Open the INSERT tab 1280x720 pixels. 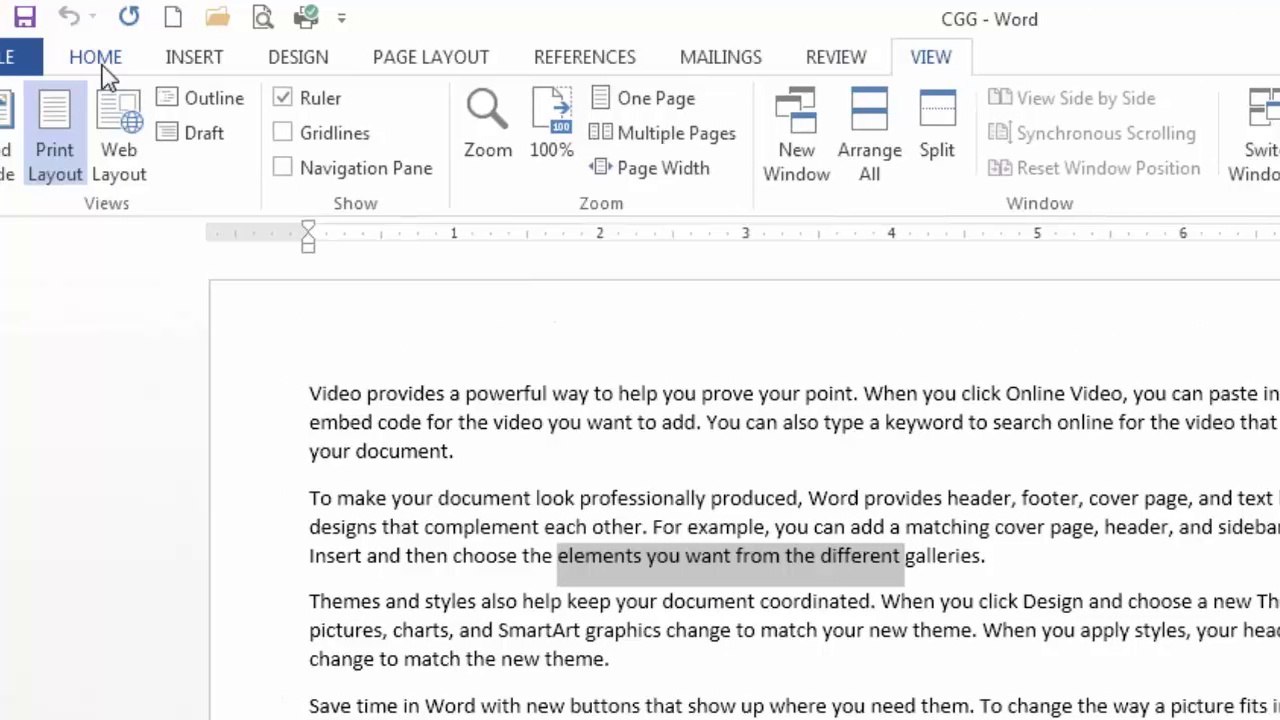[x=194, y=57]
